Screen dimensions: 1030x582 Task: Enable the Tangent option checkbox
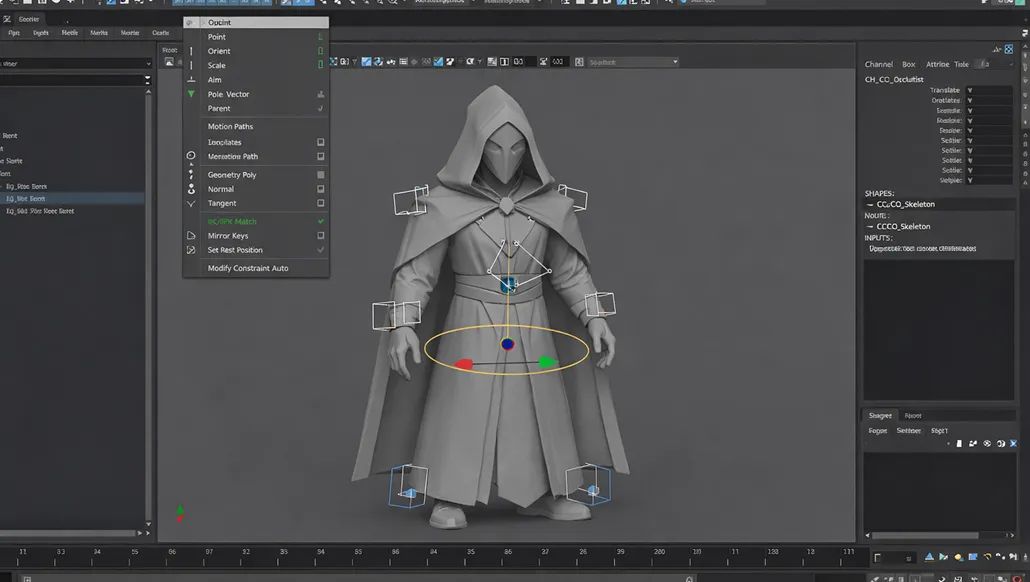click(x=320, y=203)
